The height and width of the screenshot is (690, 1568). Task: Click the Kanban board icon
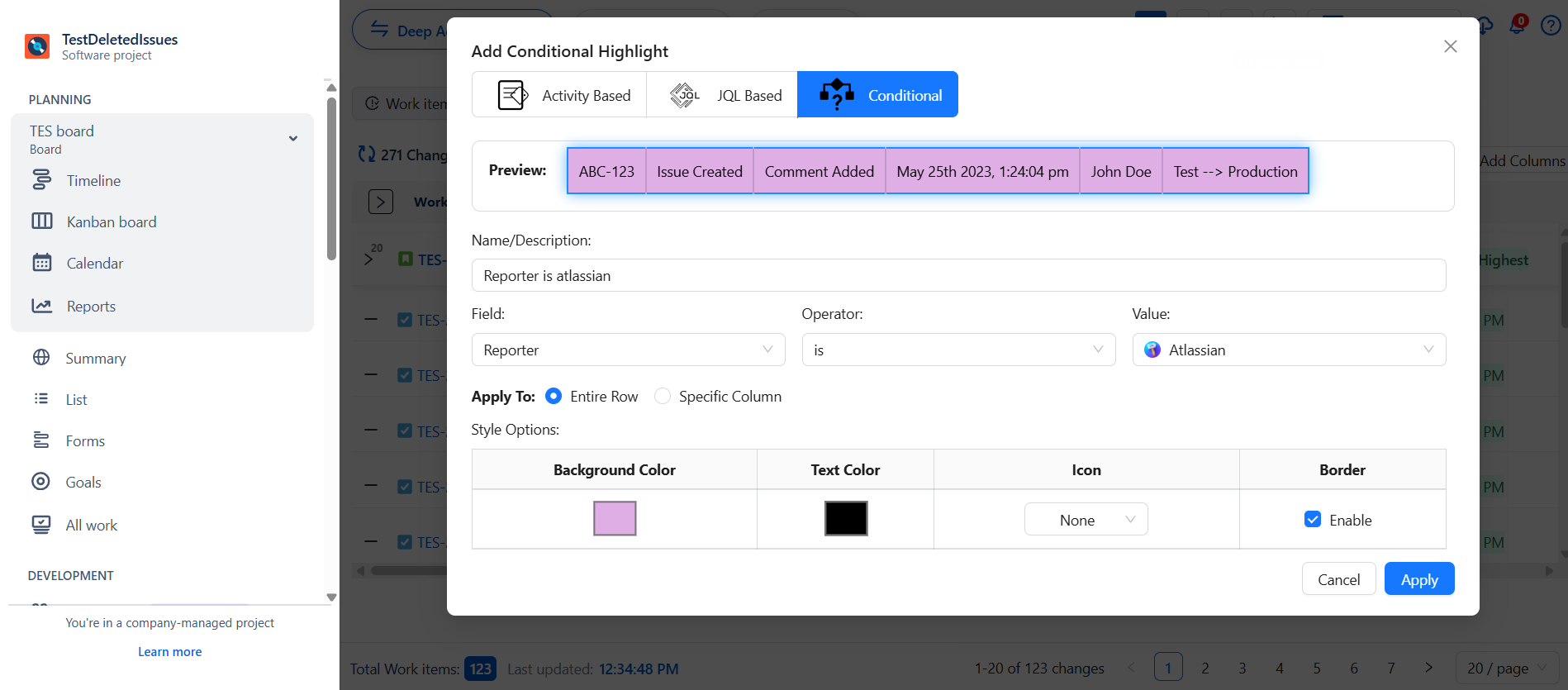41,221
